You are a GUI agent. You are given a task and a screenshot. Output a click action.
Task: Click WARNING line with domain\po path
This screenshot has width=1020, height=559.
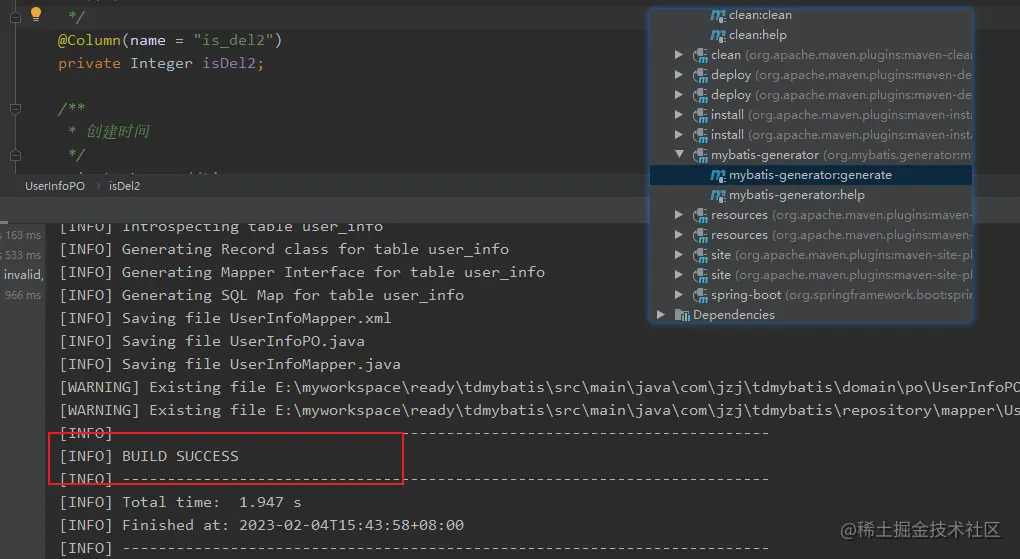[539, 387]
